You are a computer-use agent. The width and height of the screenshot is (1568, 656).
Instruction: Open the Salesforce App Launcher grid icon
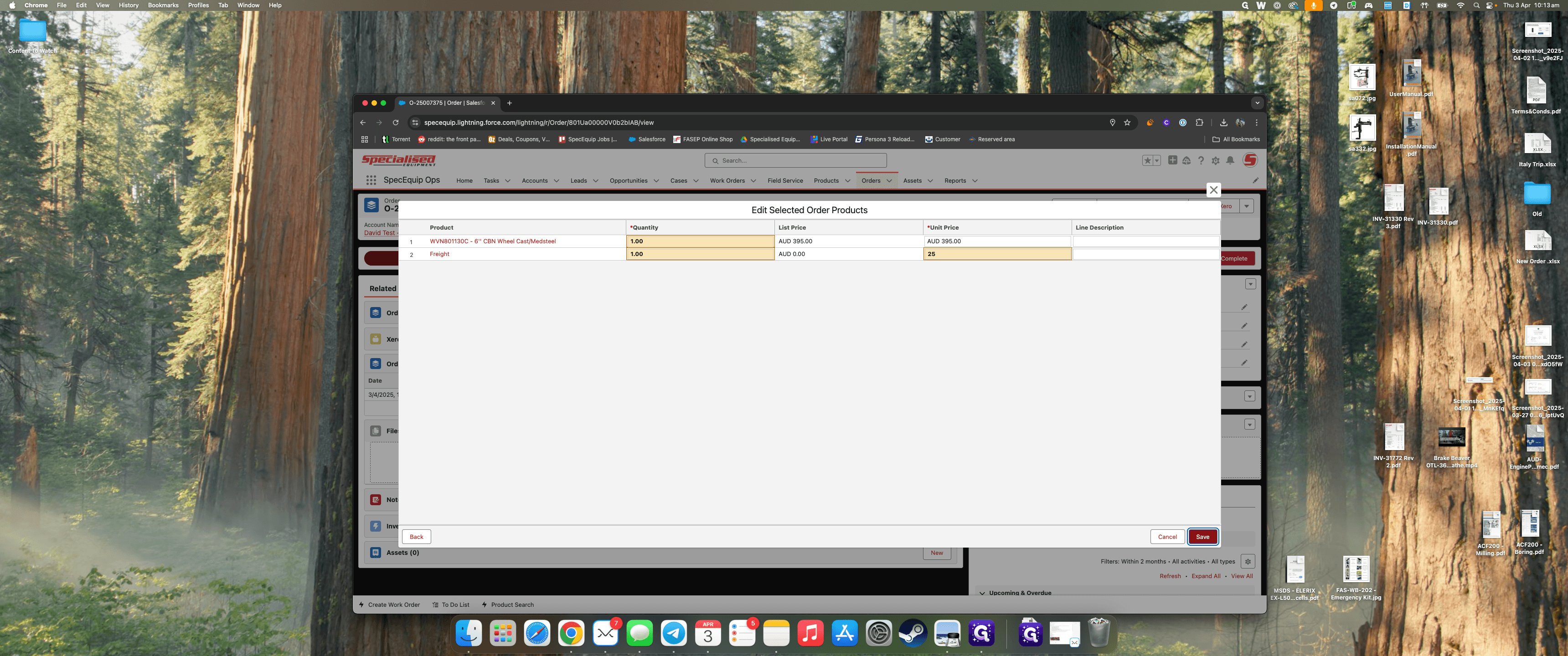371,180
